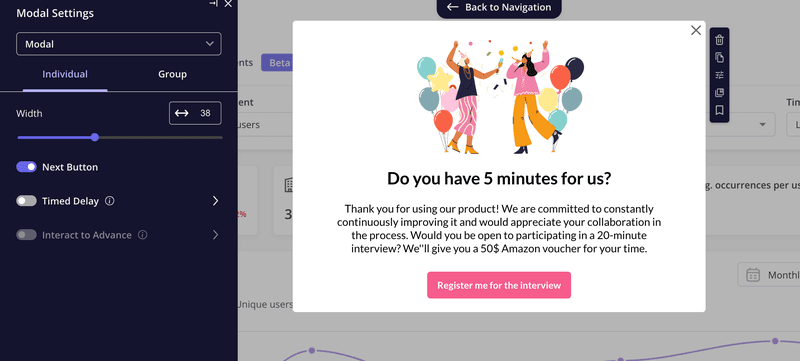Click the info icon beside Timed Delay
This screenshot has height=361, width=800.
pos(109,201)
